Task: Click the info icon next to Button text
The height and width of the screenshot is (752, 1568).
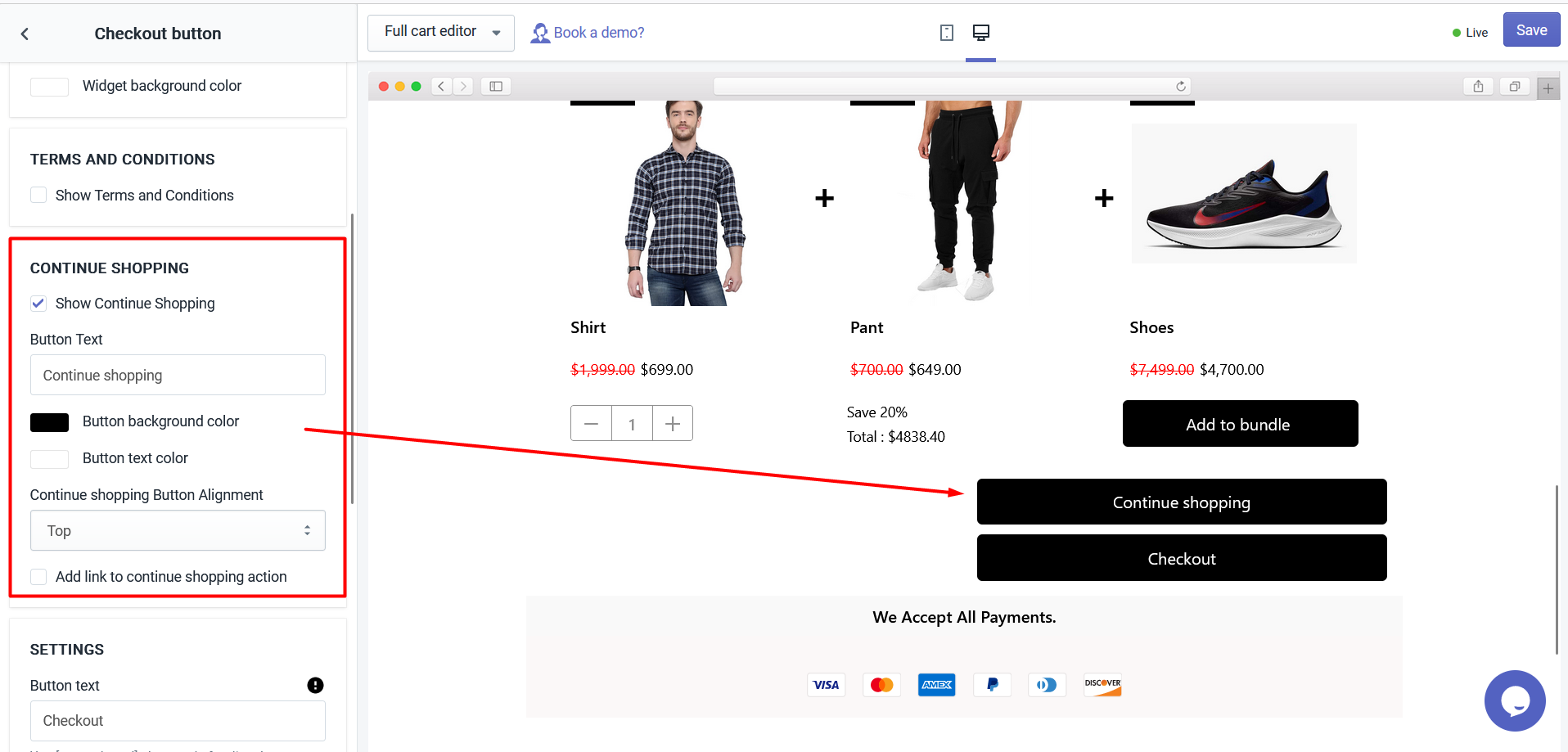Action: click(x=315, y=686)
